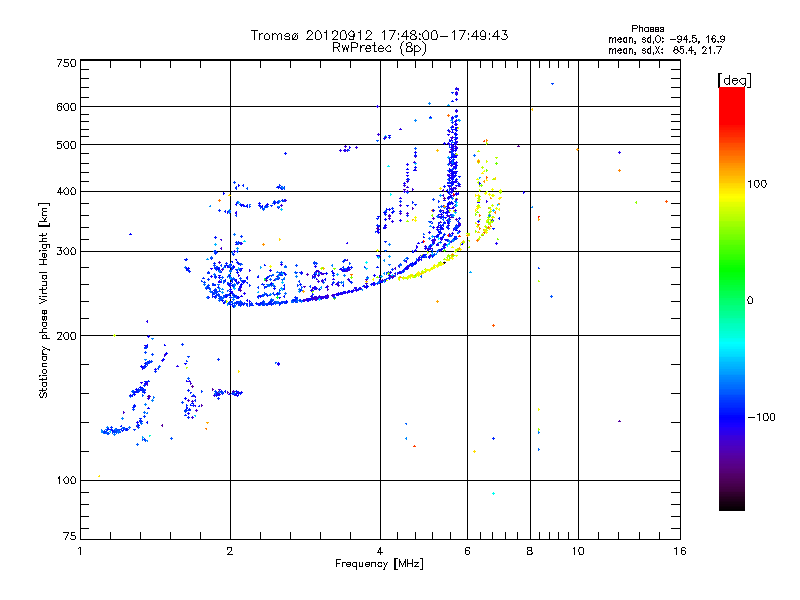Click the phase colorbar
The height and width of the screenshot is (600, 800).
point(732,298)
